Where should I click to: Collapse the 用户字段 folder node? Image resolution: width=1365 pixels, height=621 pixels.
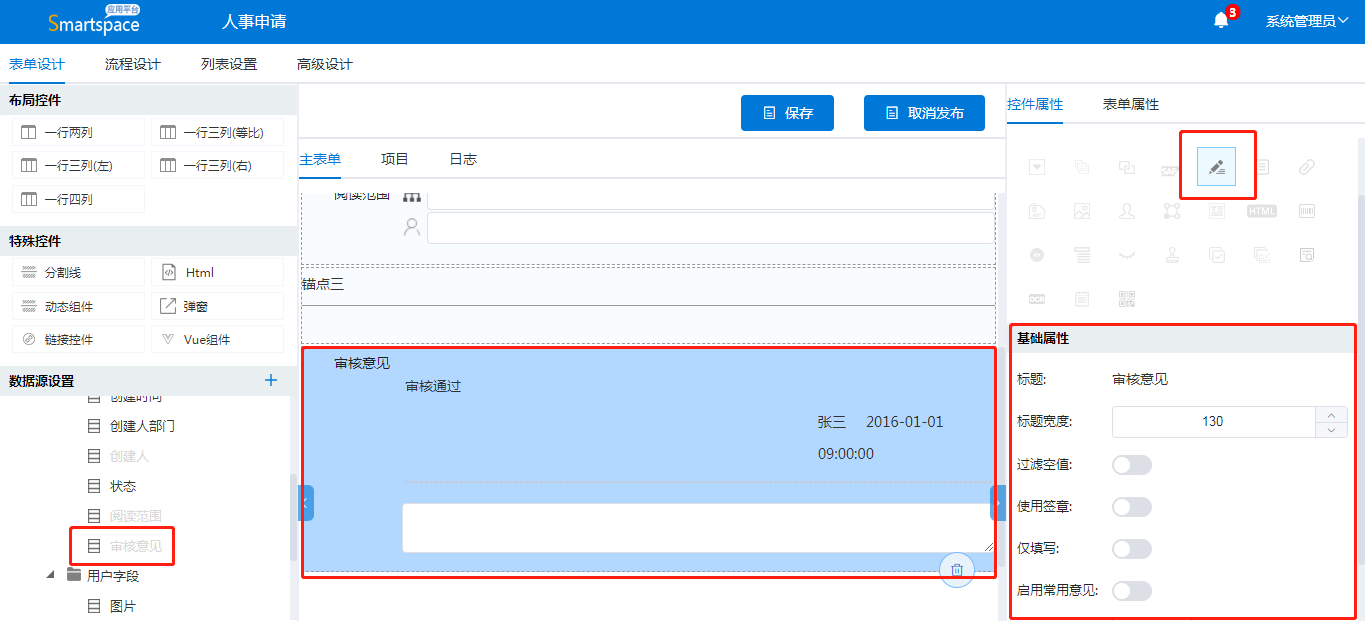[50, 575]
